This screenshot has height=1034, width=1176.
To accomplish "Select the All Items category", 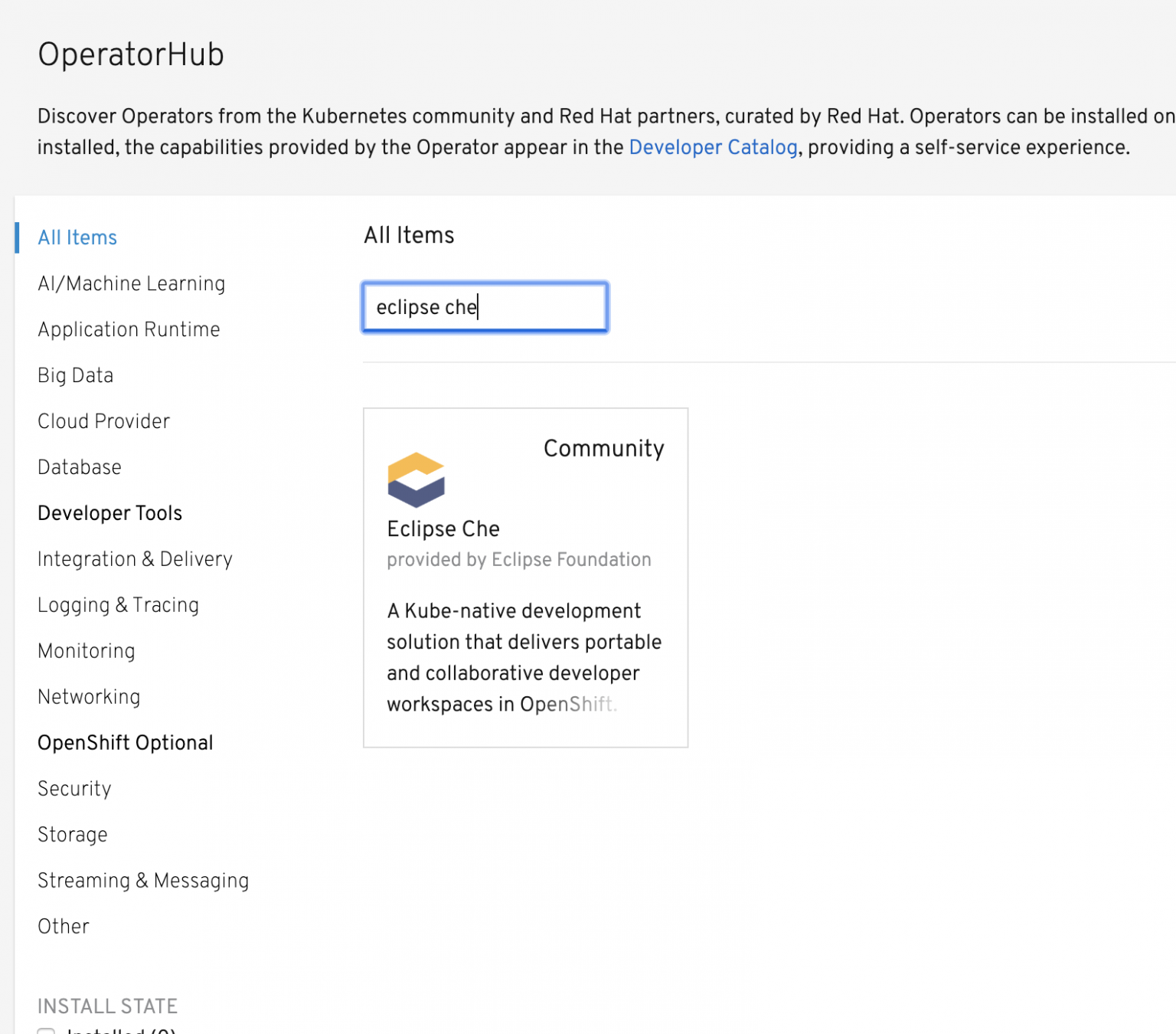I will point(77,237).
